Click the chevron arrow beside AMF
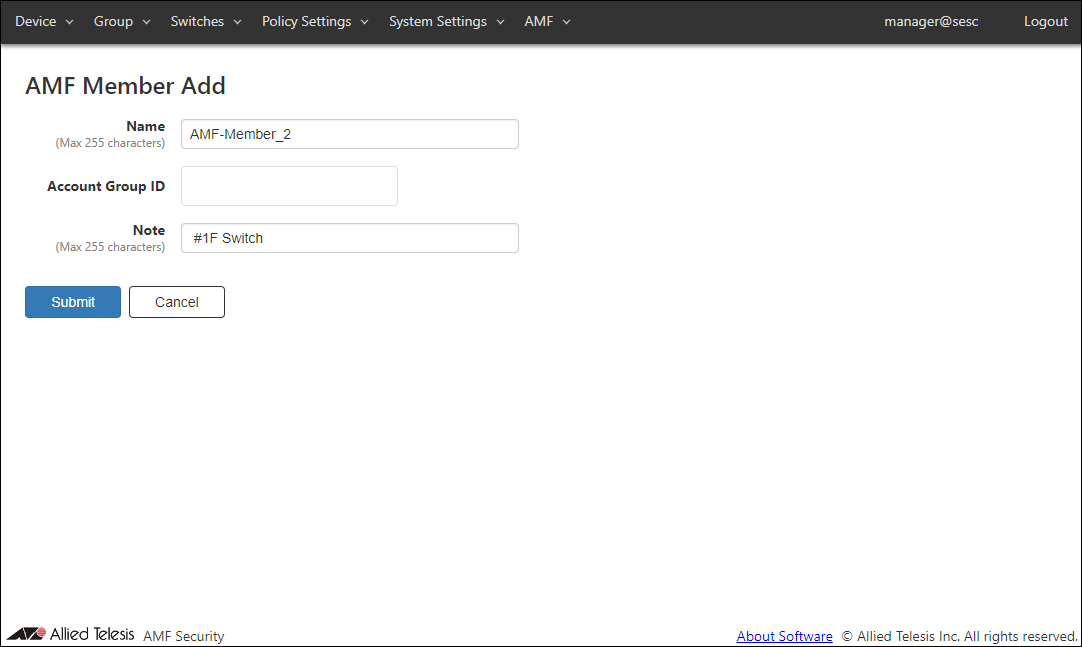The image size is (1082, 647). coord(566,22)
